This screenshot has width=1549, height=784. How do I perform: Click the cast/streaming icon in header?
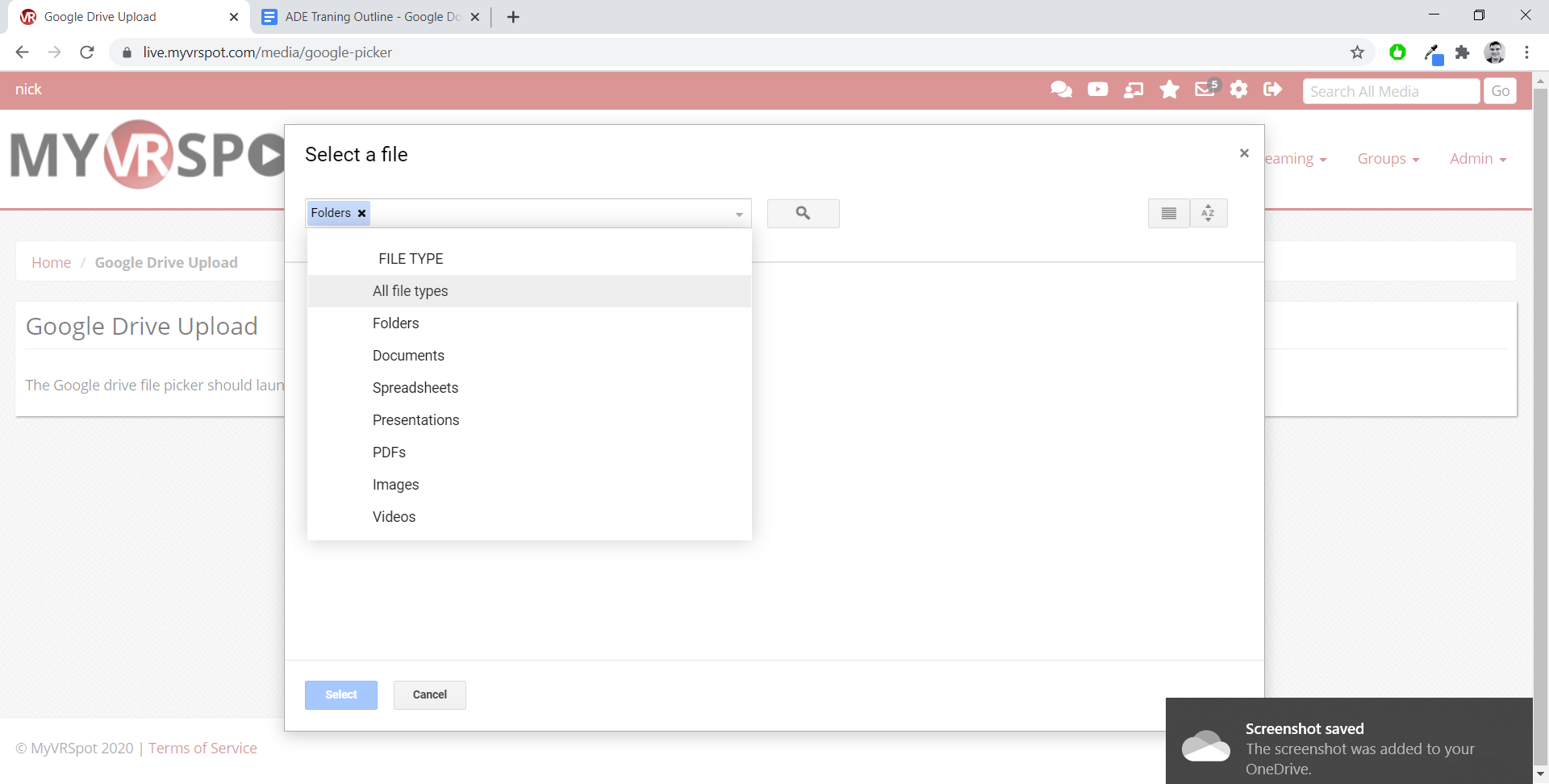tap(1134, 90)
